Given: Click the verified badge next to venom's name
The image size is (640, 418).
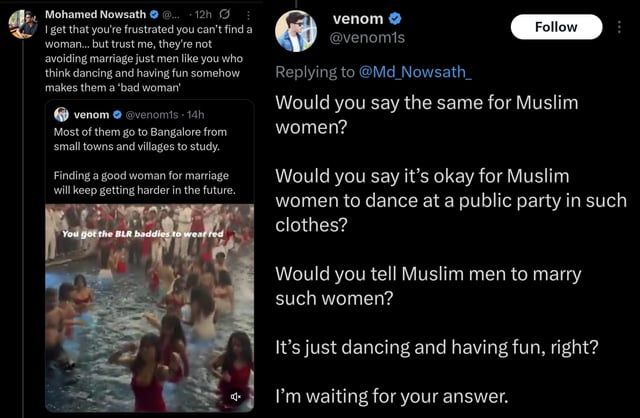Looking at the screenshot, I should [x=395, y=19].
